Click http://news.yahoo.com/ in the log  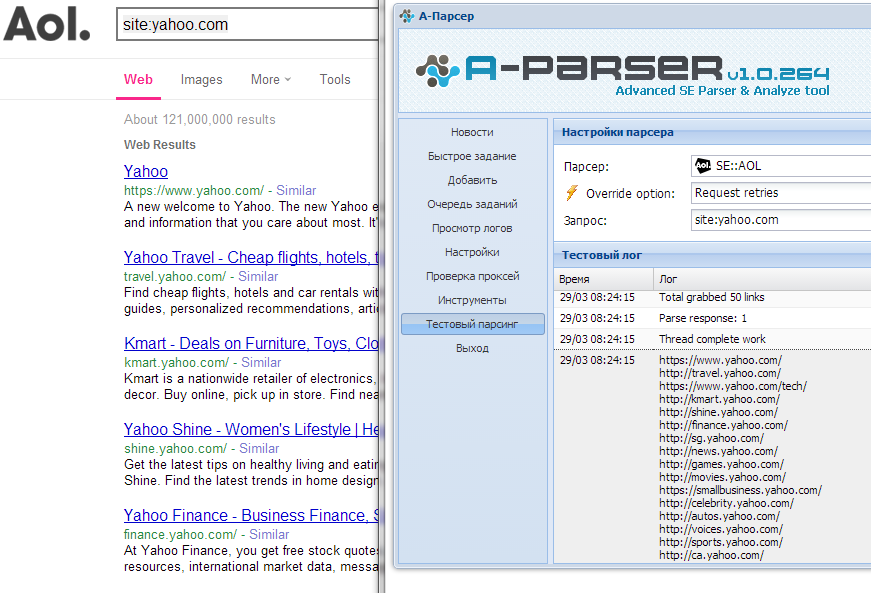pyautogui.click(x=718, y=451)
